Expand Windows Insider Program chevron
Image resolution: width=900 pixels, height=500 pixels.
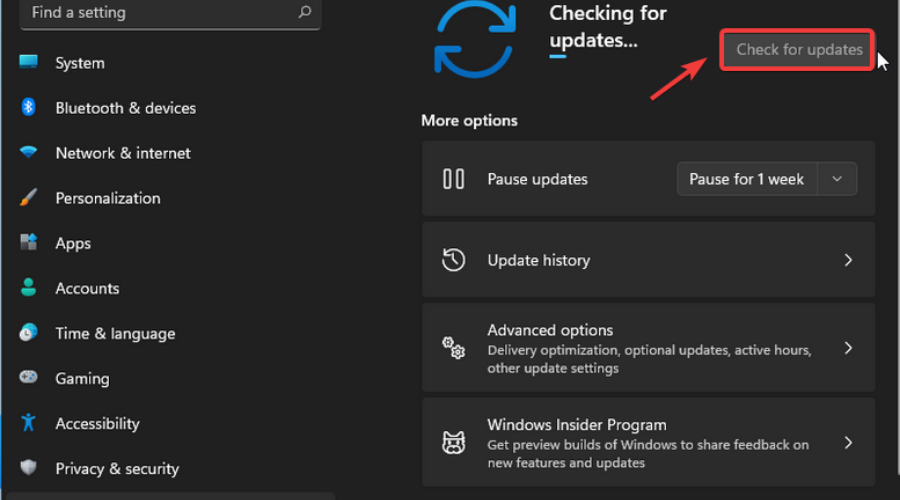[x=848, y=442]
